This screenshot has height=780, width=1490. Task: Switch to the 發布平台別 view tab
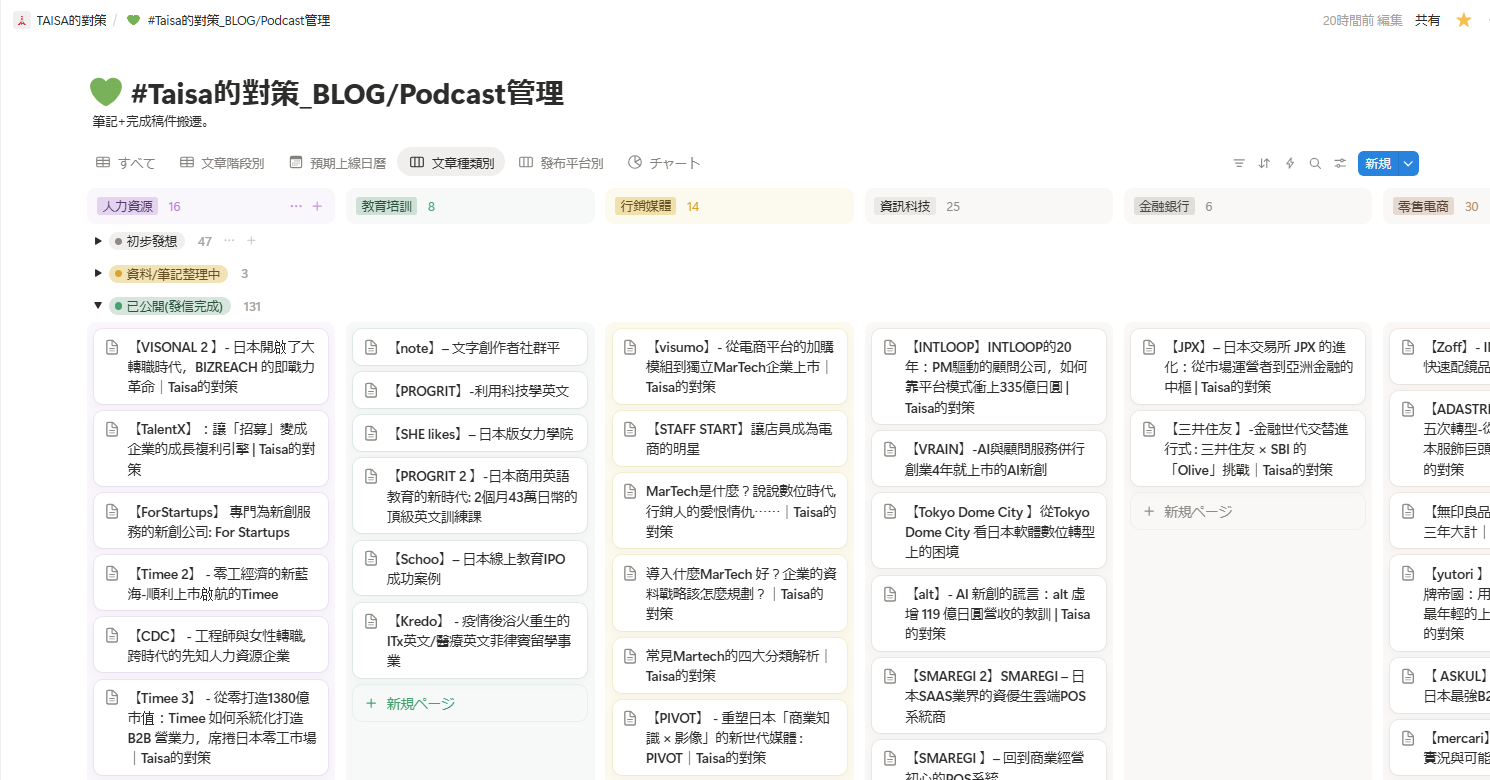561,163
